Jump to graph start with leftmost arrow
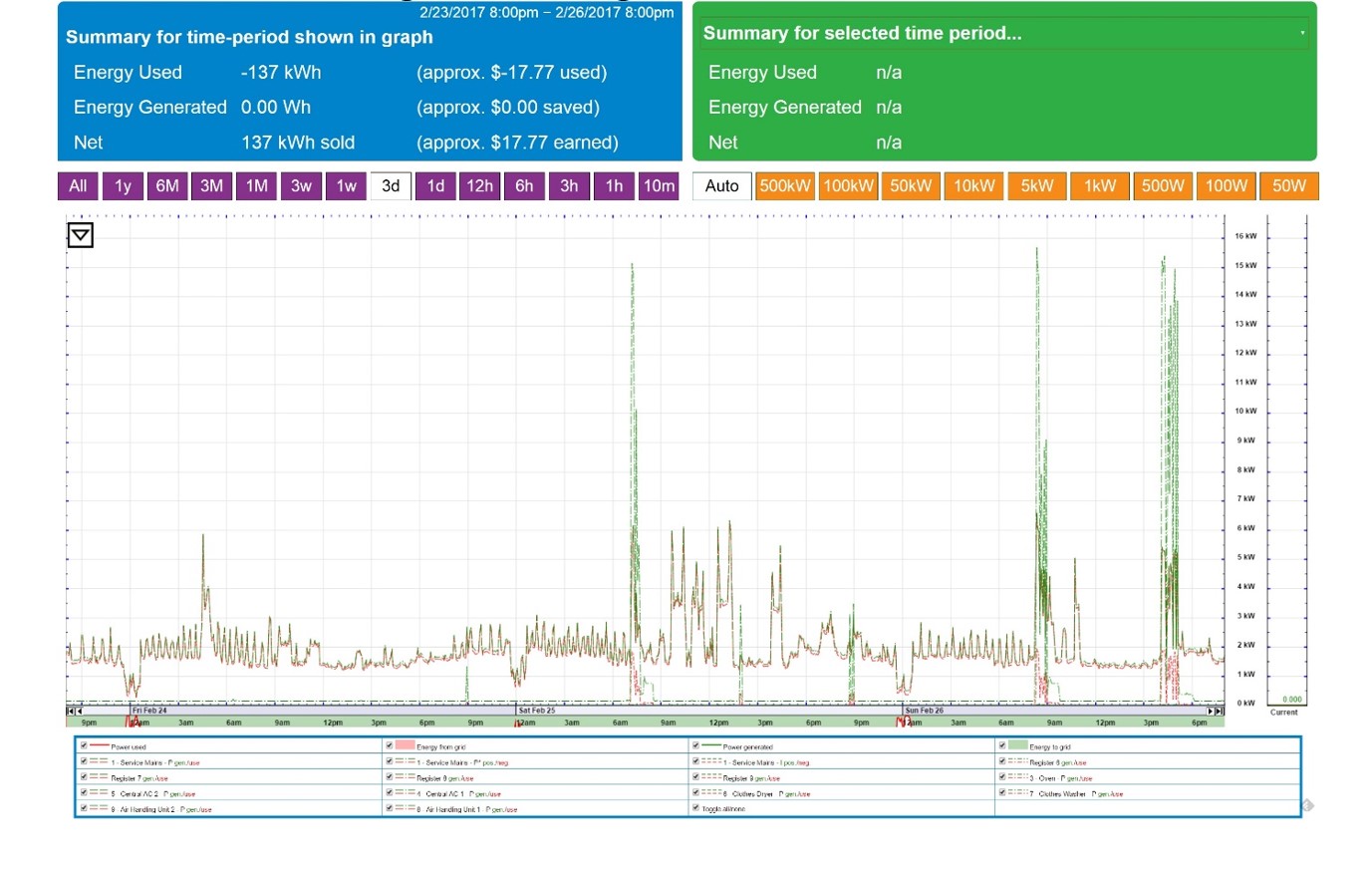The height and width of the screenshot is (878, 1372). 70,711
